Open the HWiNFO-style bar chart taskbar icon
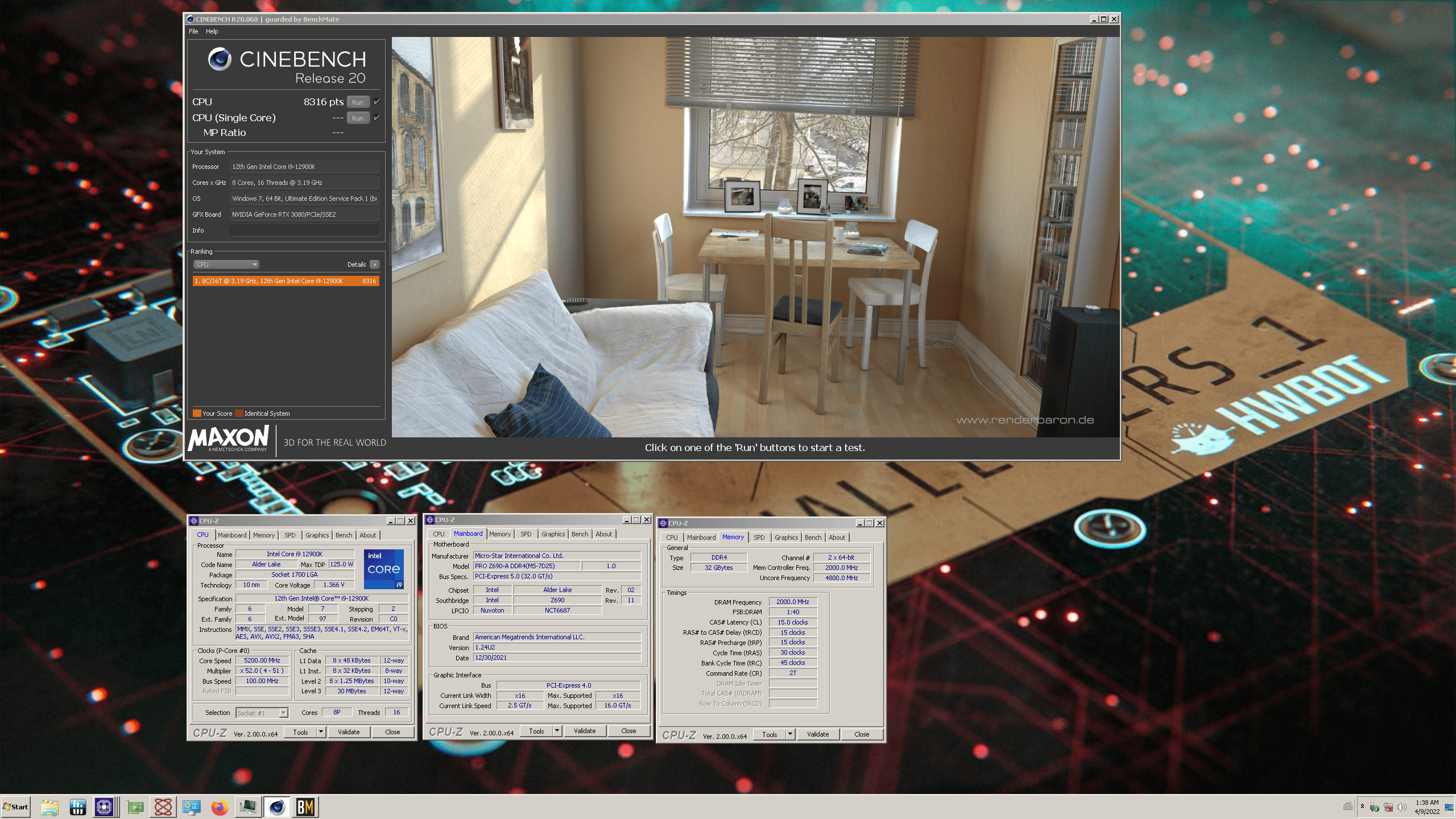This screenshot has height=819, width=1456. coord(77,807)
